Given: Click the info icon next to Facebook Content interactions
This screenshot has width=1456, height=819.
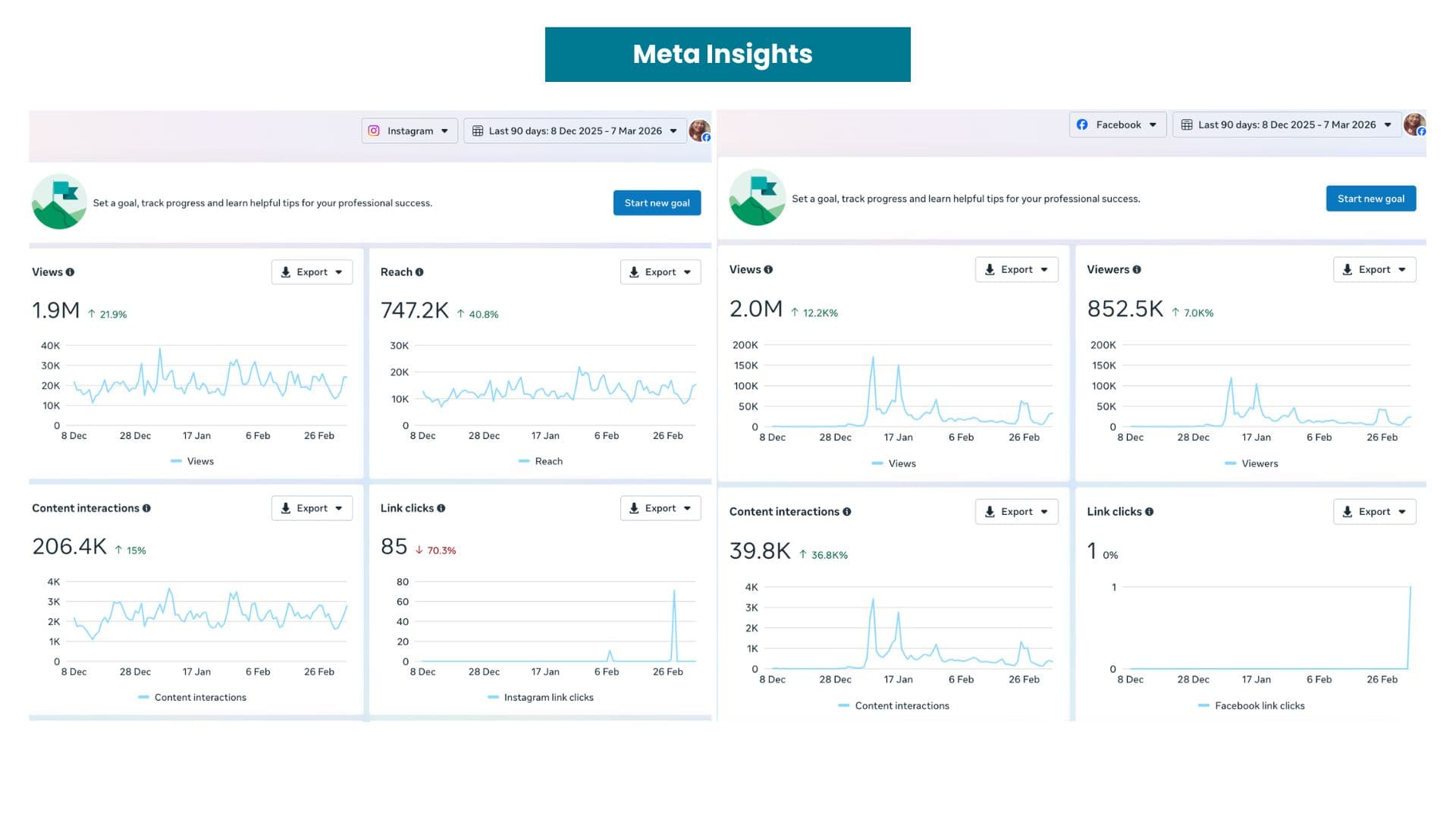Looking at the screenshot, I should tap(847, 512).
